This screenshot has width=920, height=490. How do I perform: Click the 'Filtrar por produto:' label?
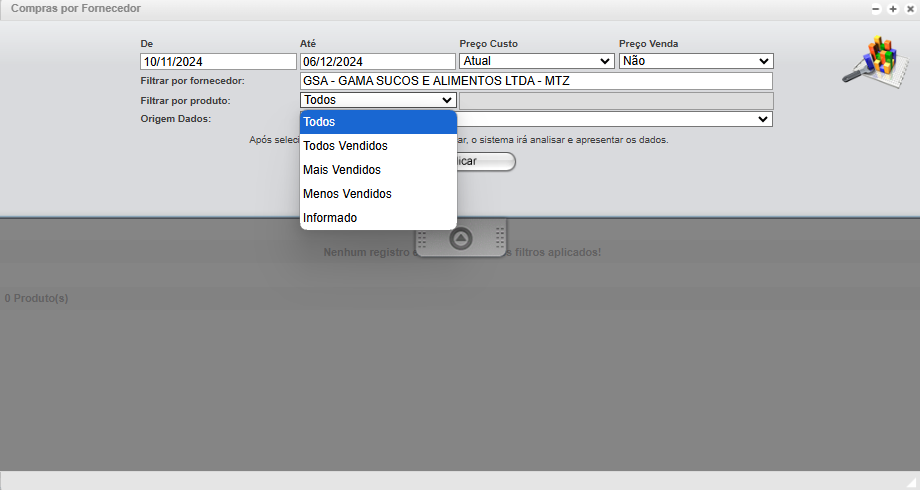point(185,101)
